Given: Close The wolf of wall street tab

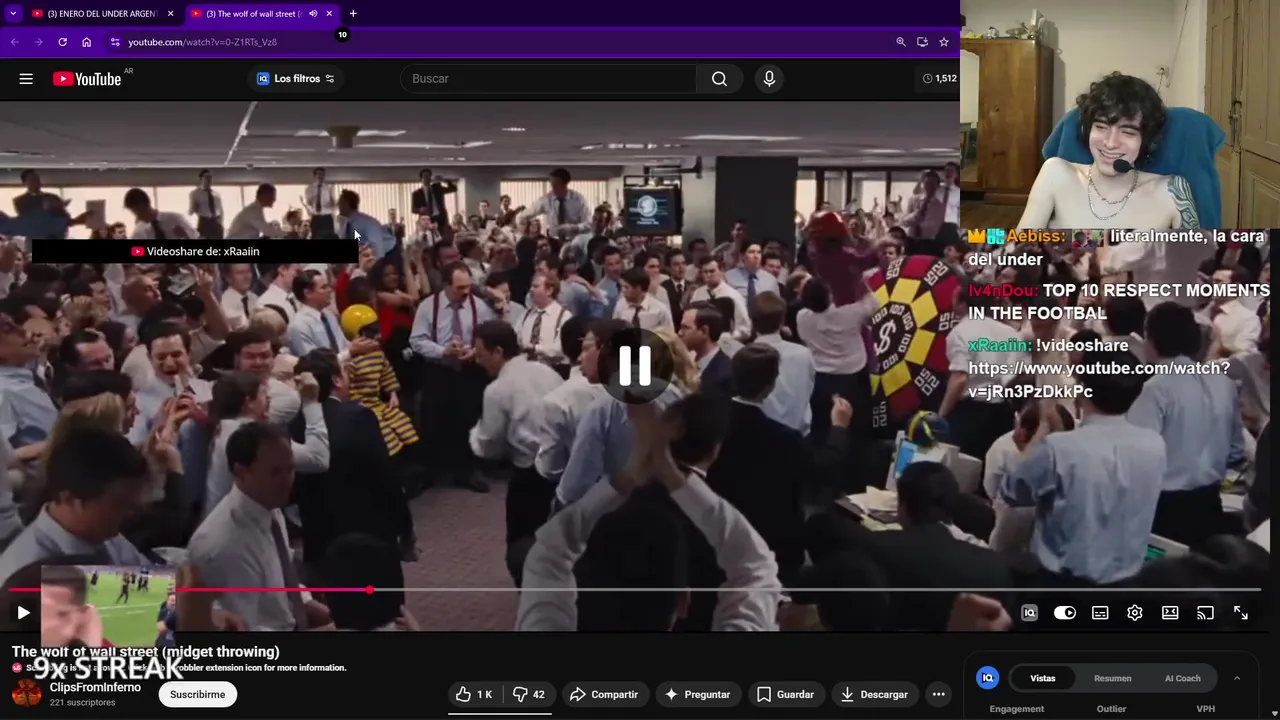Looking at the screenshot, I should pyautogui.click(x=329, y=13).
